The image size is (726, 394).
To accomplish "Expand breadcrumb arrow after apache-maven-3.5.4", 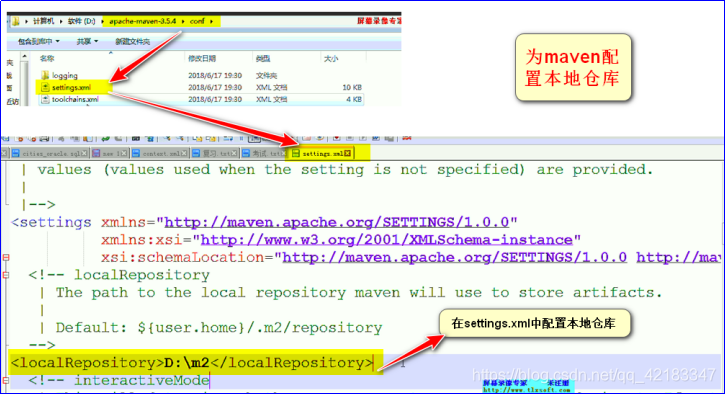I will click(x=183, y=21).
